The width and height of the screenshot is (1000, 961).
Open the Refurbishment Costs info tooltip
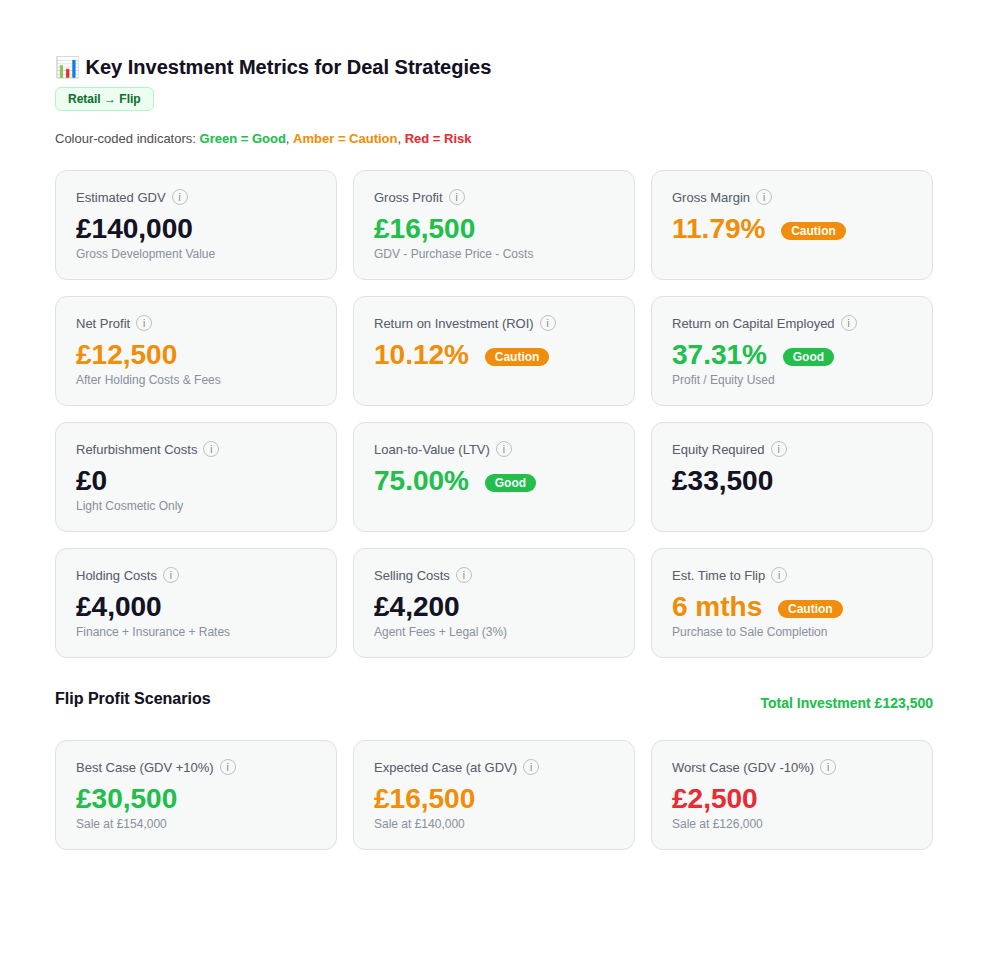pos(211,449)
